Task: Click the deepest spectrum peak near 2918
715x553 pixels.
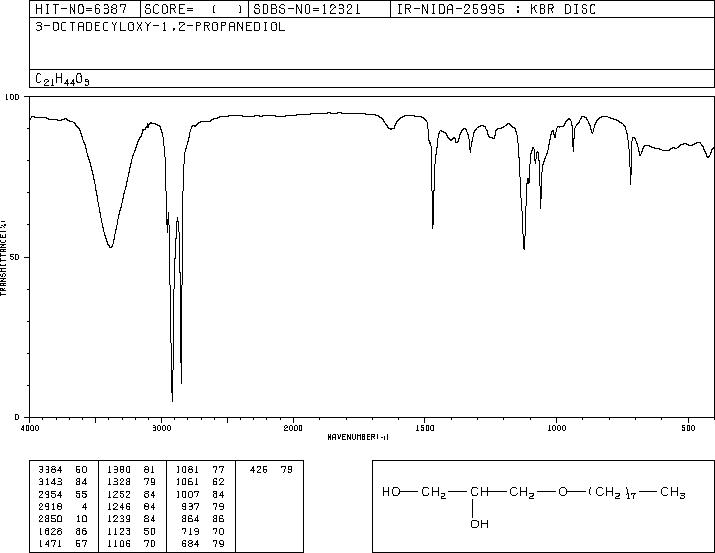Action: pos(172,399)
